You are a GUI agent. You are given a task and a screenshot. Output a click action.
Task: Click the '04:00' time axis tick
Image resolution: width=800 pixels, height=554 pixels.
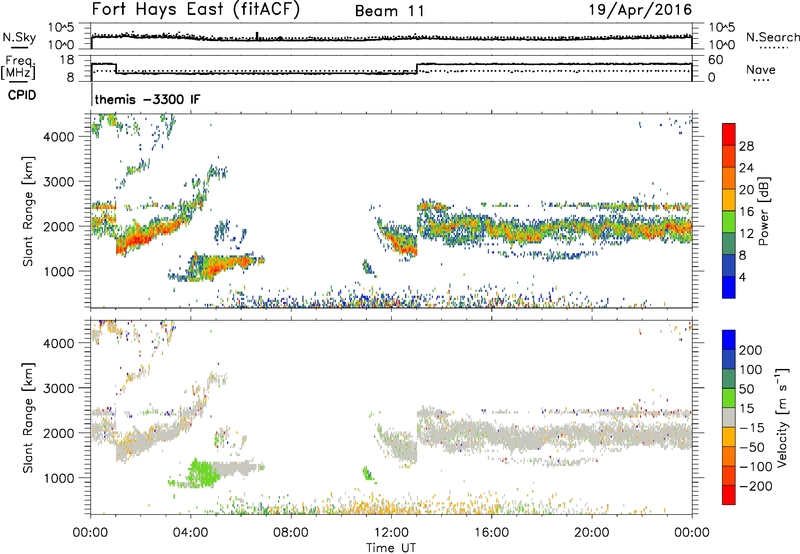click(190, 533)
